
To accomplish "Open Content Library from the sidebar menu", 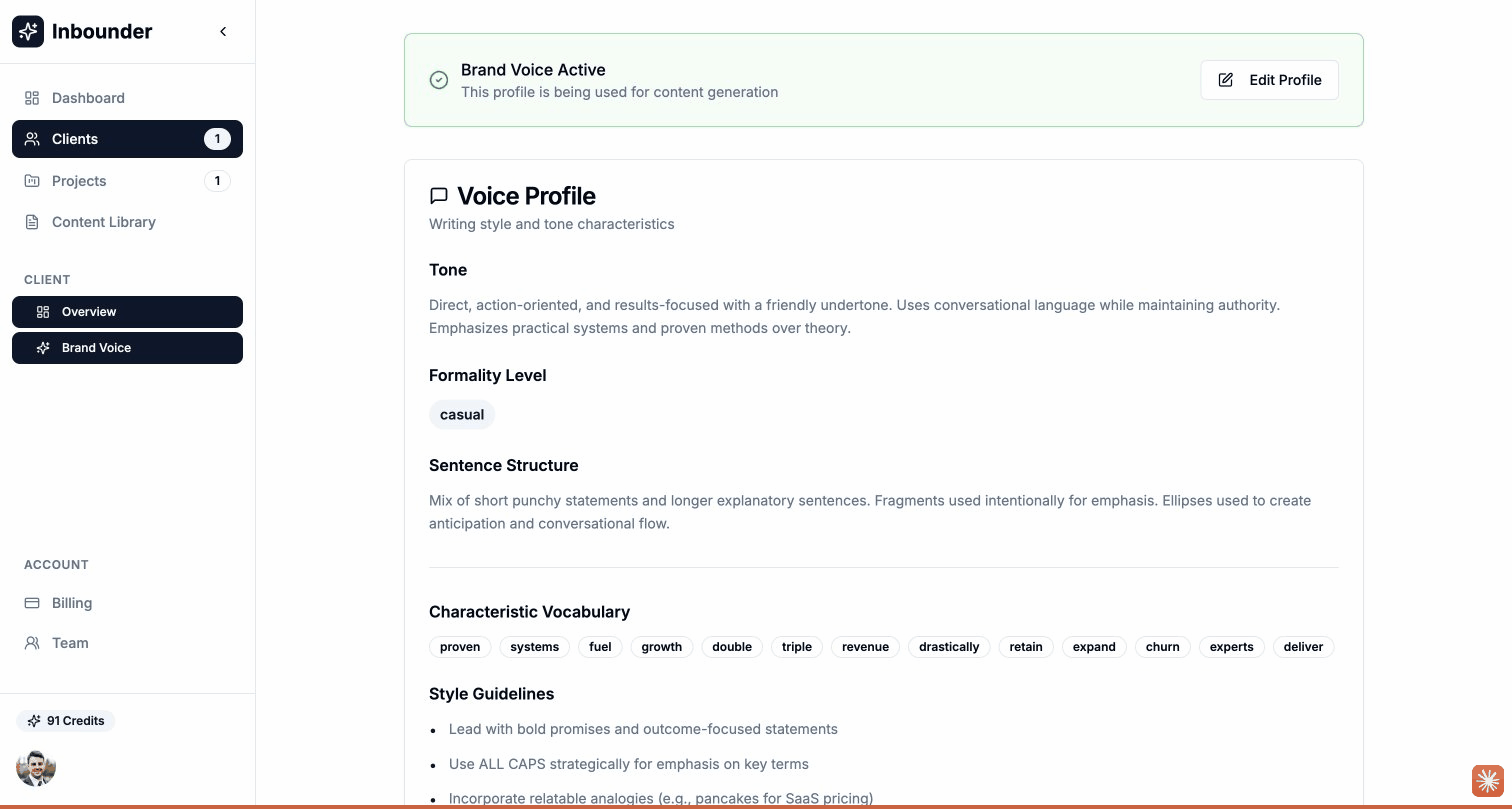I will (104, 222).
